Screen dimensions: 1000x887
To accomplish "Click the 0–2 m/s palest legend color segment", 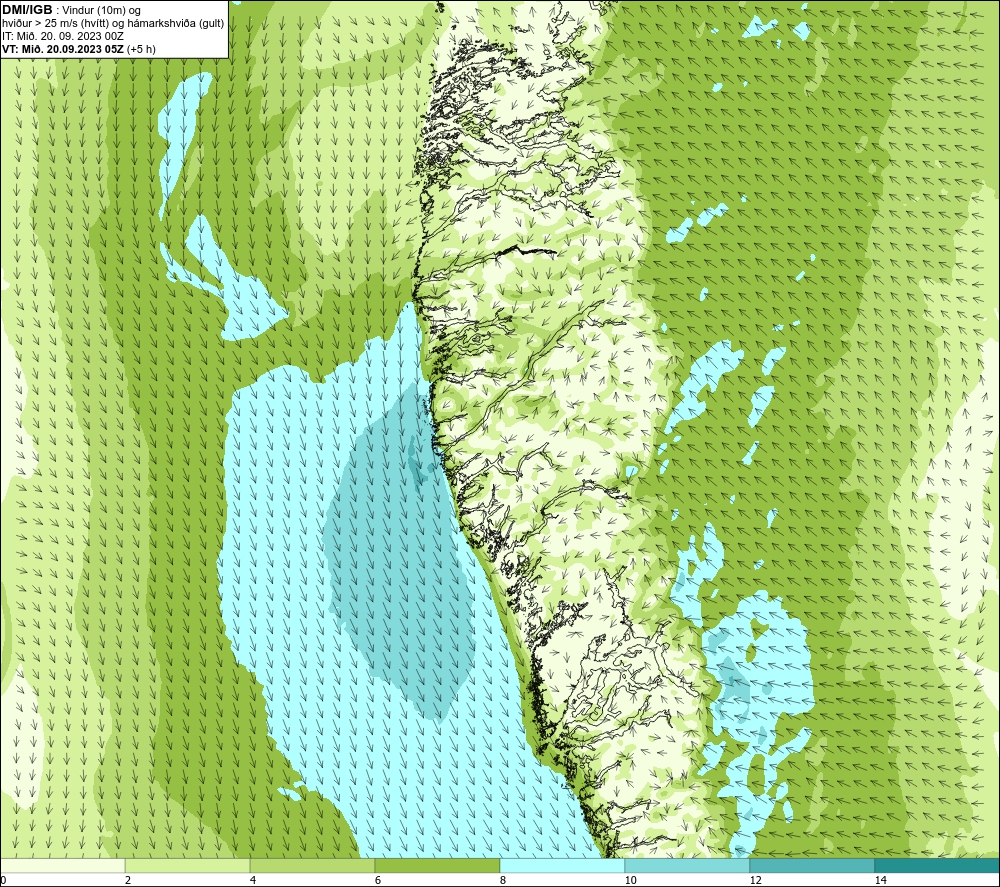I will coord(62,865).
